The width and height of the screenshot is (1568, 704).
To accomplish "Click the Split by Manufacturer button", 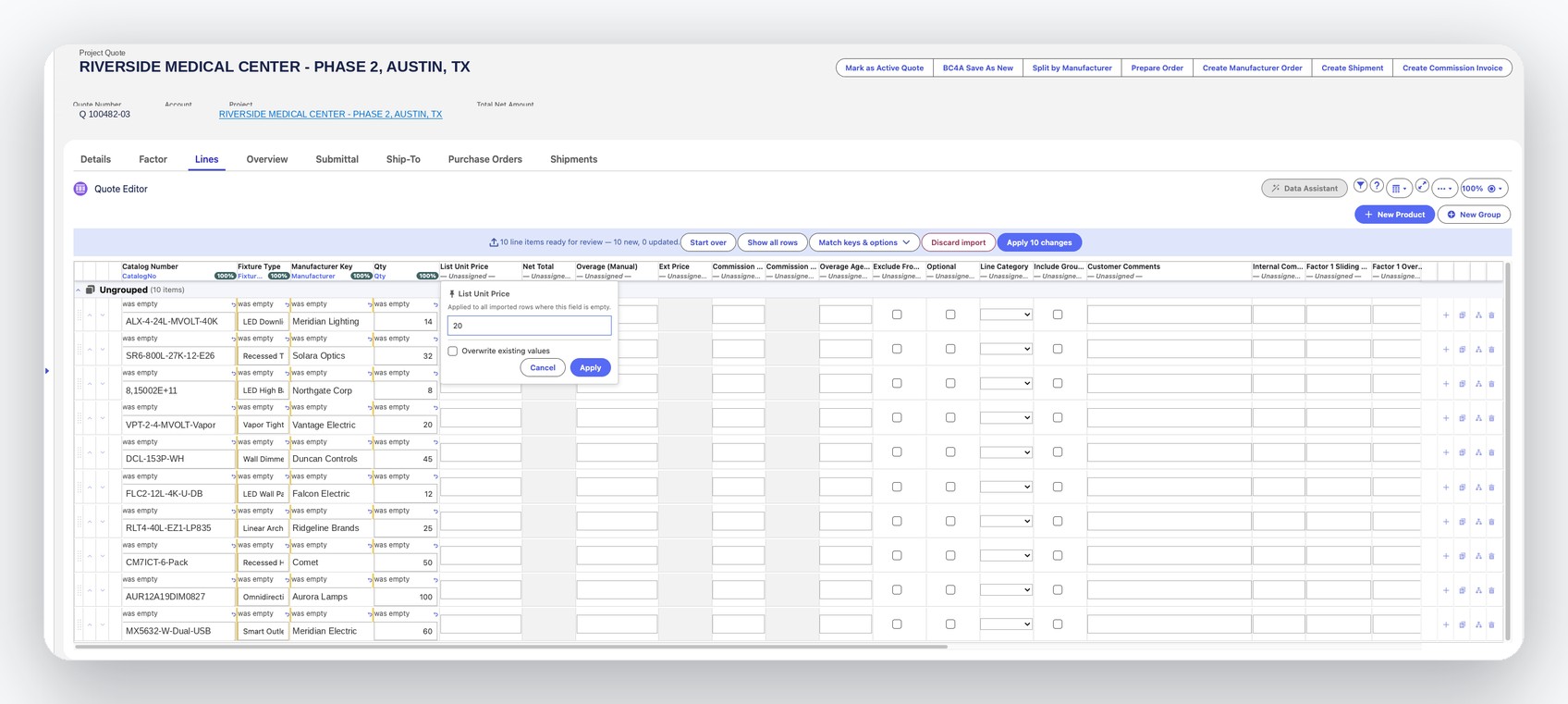I will tap(1072, 68).
